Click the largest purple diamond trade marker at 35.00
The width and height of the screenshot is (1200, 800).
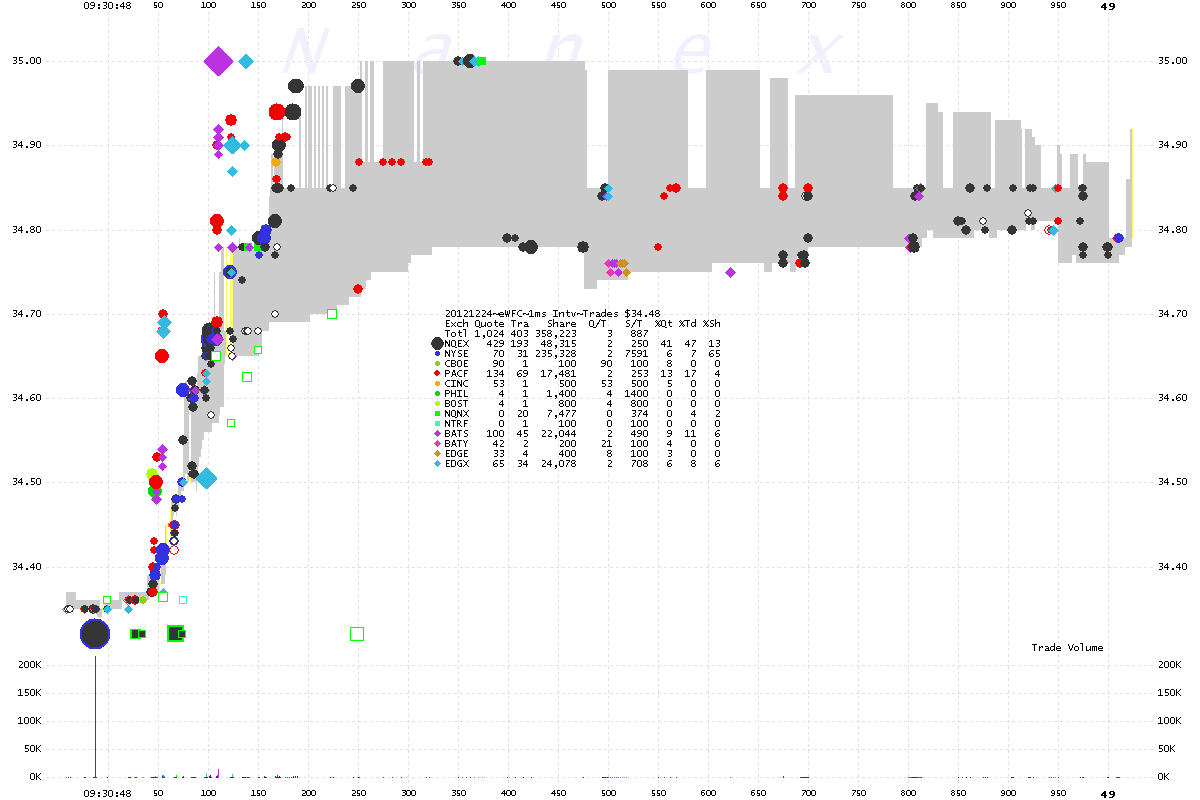pos(218,62)
